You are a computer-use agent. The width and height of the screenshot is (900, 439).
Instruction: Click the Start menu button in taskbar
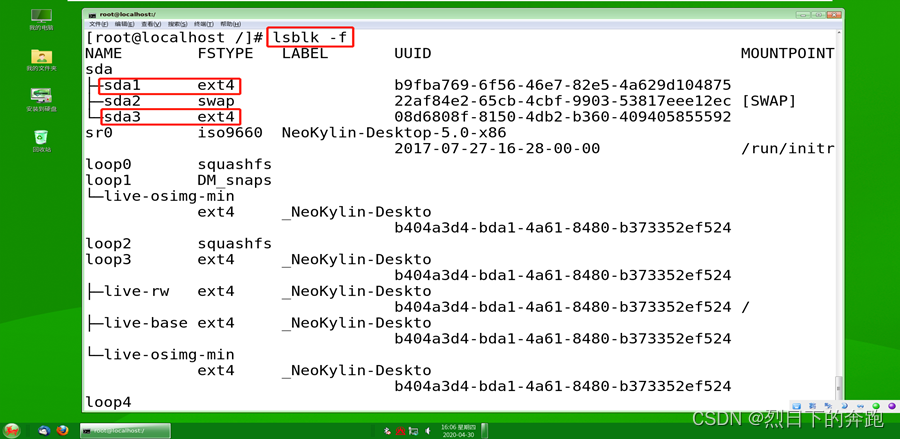click(11, 430)
